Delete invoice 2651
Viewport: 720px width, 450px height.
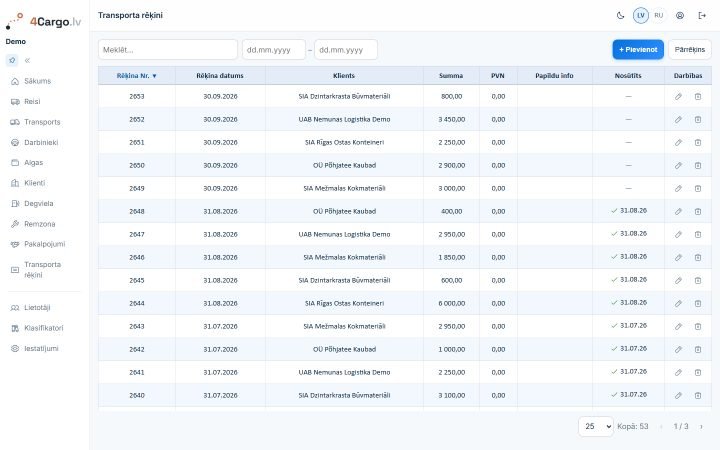click(x=698, y=142)
